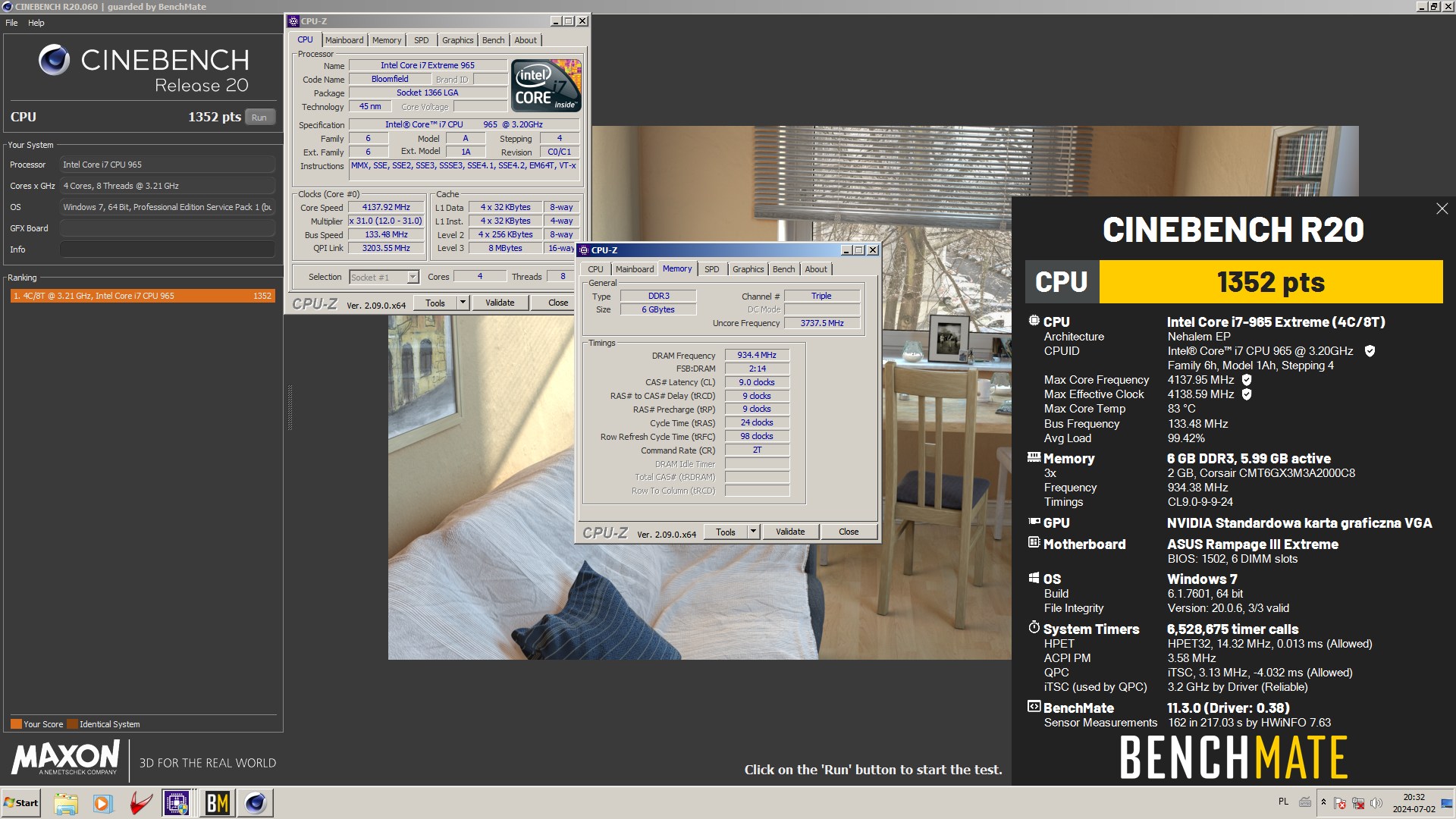Click Tools button in Memory CPU-Z window

[x=726, y=532]
